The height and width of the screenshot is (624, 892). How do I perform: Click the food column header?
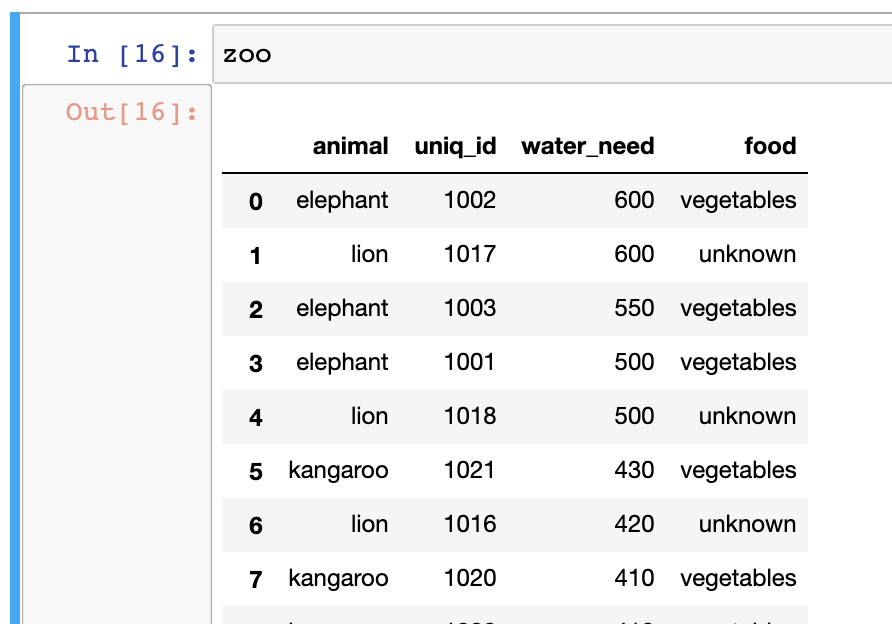coord(770,146)
